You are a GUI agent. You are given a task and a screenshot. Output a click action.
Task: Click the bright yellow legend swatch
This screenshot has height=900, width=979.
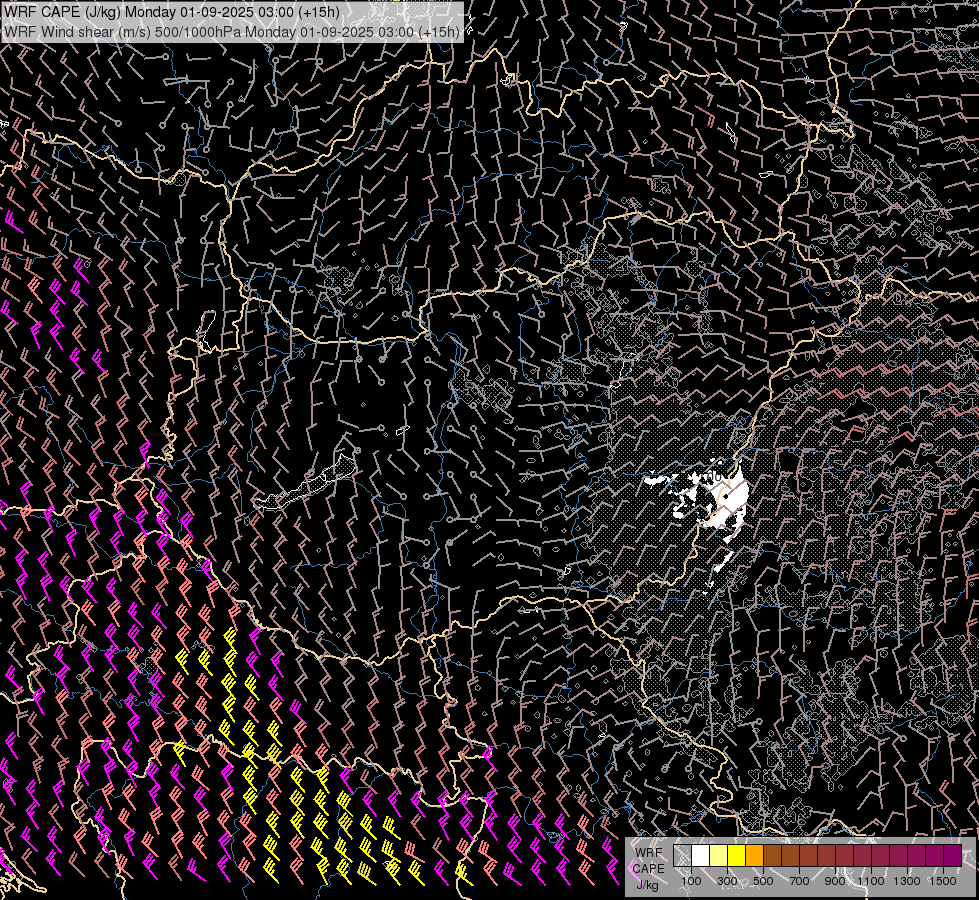(x=737, y=856)
